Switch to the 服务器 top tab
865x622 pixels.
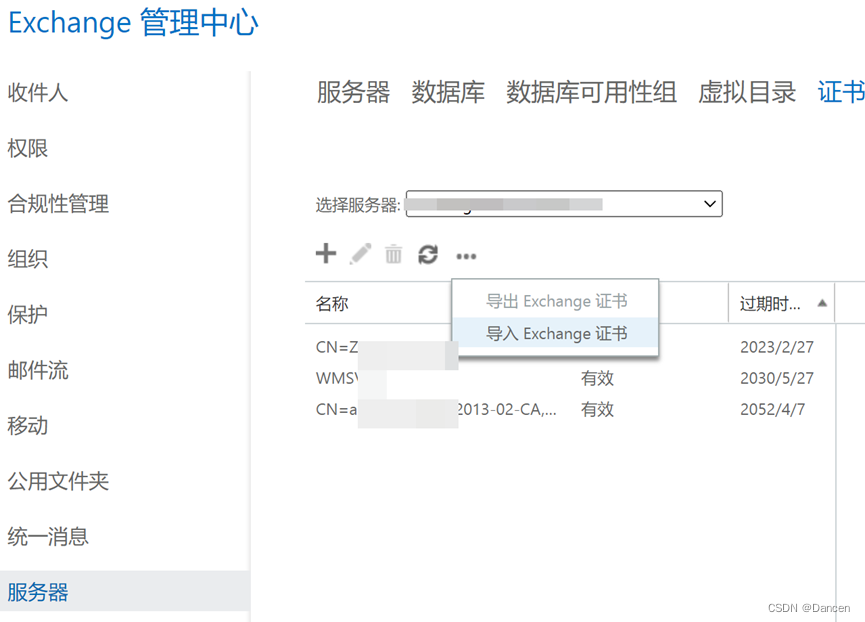[x=353, y=92]
